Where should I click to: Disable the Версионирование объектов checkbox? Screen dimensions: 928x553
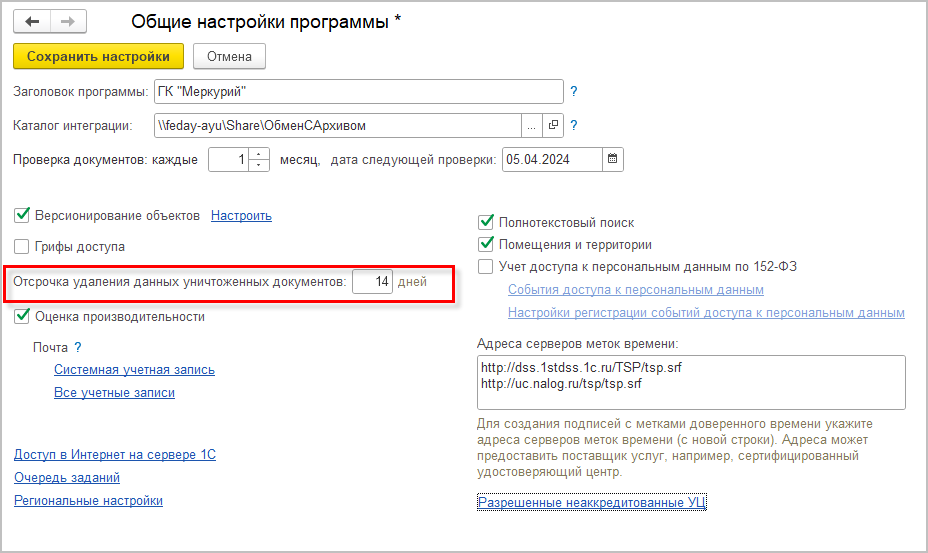point(22,216)
